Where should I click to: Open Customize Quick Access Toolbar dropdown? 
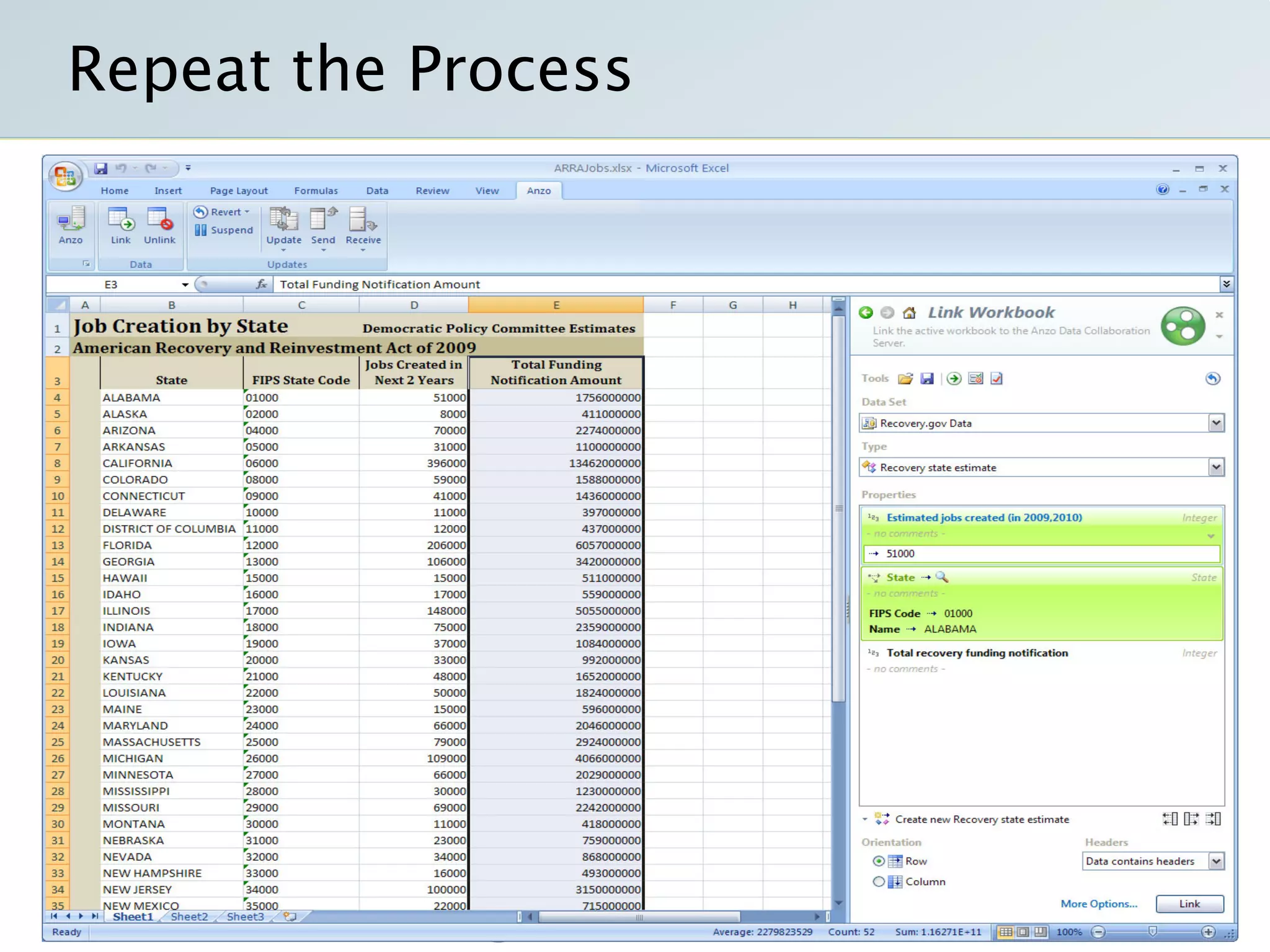point(188,168)
